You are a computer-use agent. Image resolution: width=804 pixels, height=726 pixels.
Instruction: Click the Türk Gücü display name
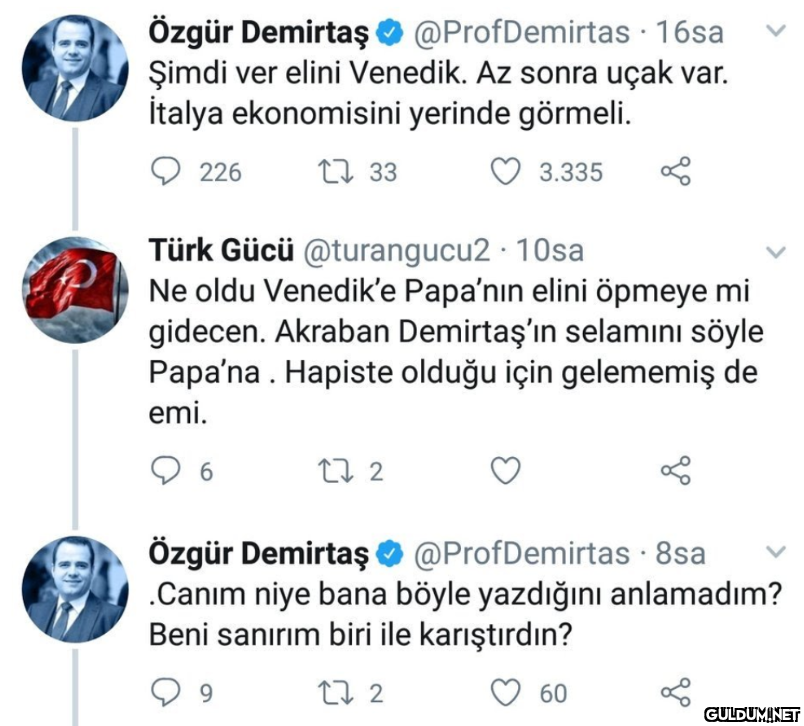pyautogui.click(x=220, y=250)
